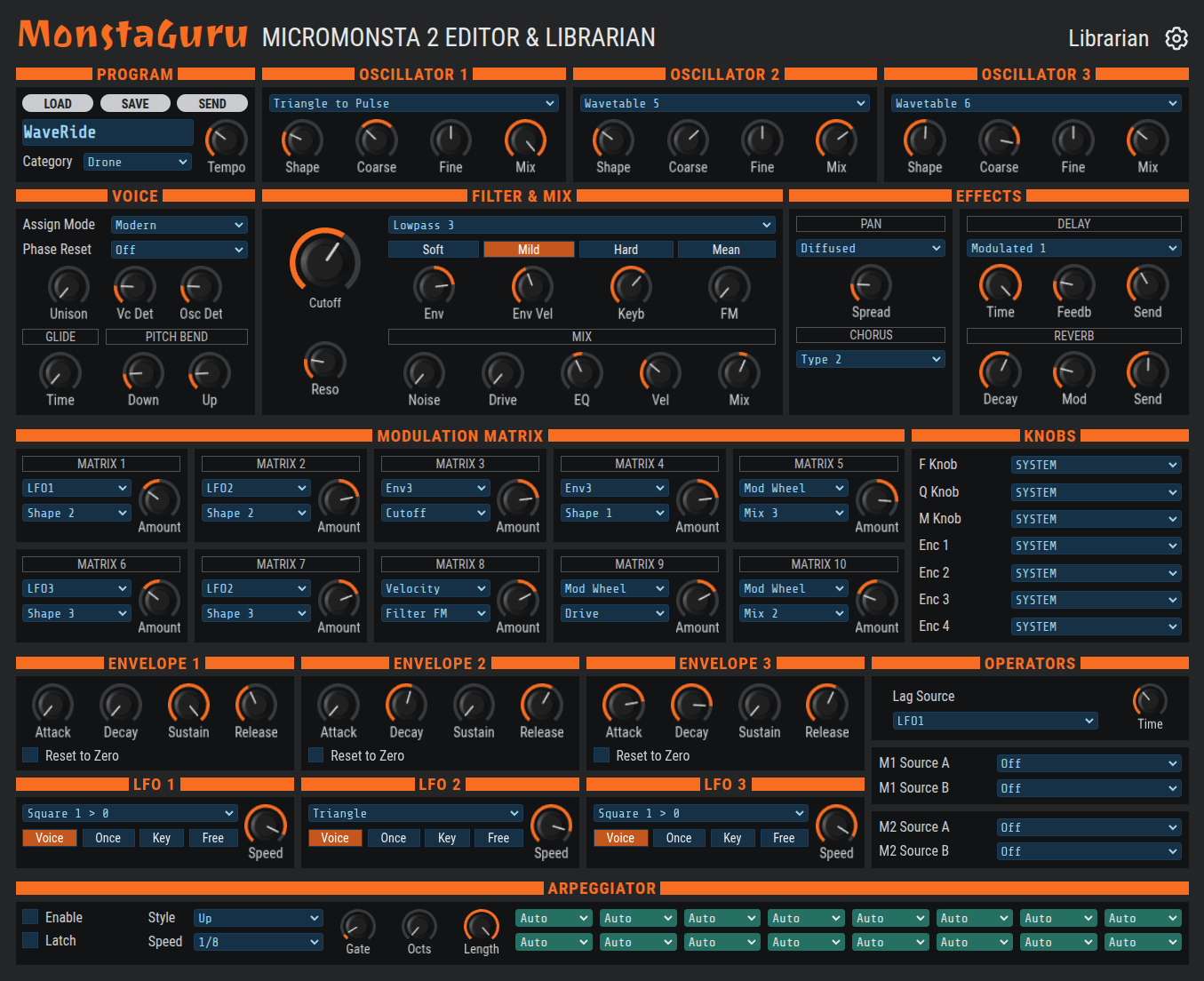Click Oscillator 1 Coarse knob
This screenshot has width=1204, height=981.
coord(377,140)
